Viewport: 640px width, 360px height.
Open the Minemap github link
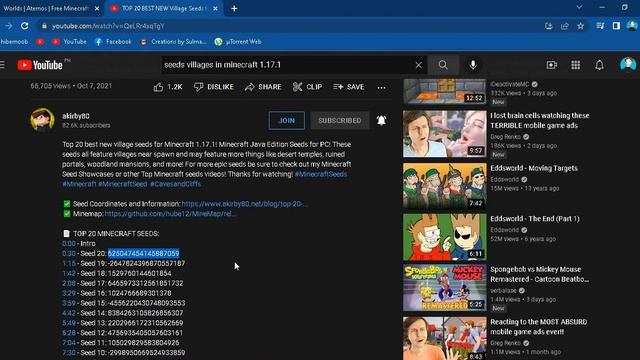[171, 213]
